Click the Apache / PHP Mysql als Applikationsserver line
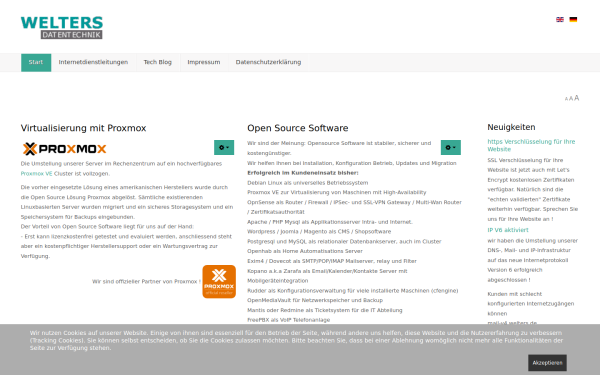The height and width of the screenshot is (375, 600). pos(330,222)
